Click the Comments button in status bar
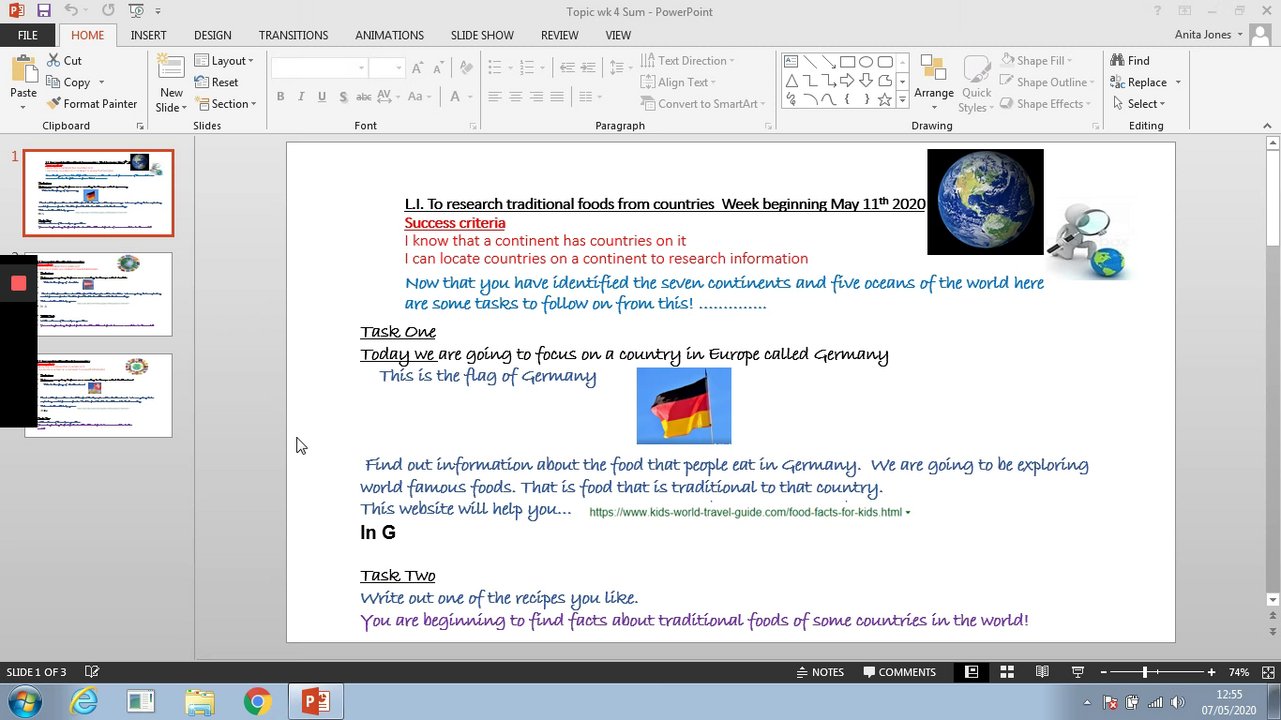1281x720 pixels. tap(899, 672)
